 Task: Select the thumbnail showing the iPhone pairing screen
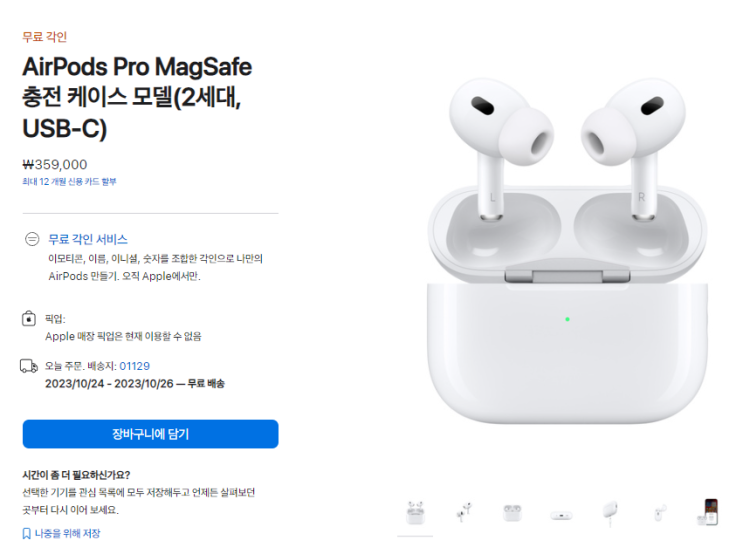(708, 512)
